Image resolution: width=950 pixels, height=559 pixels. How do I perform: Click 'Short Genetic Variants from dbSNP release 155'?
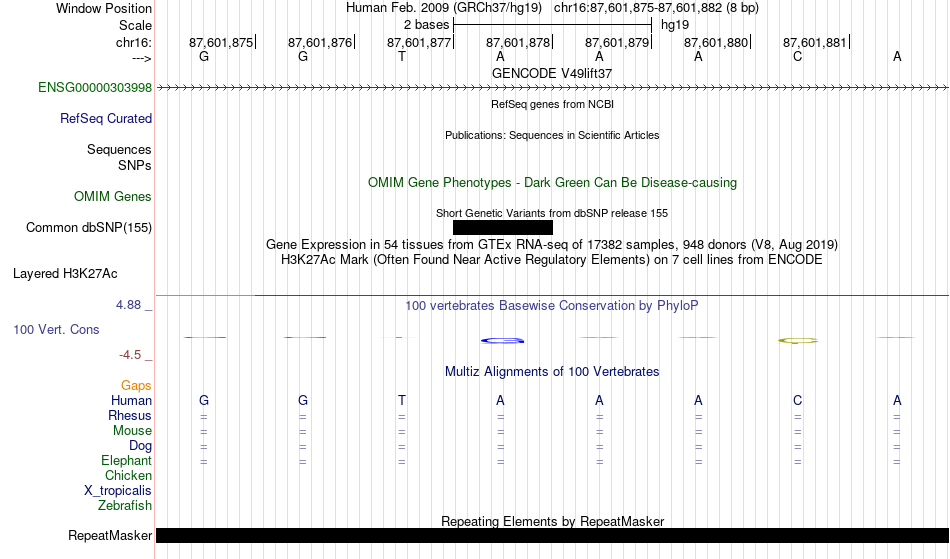click(x=552, y=213)
